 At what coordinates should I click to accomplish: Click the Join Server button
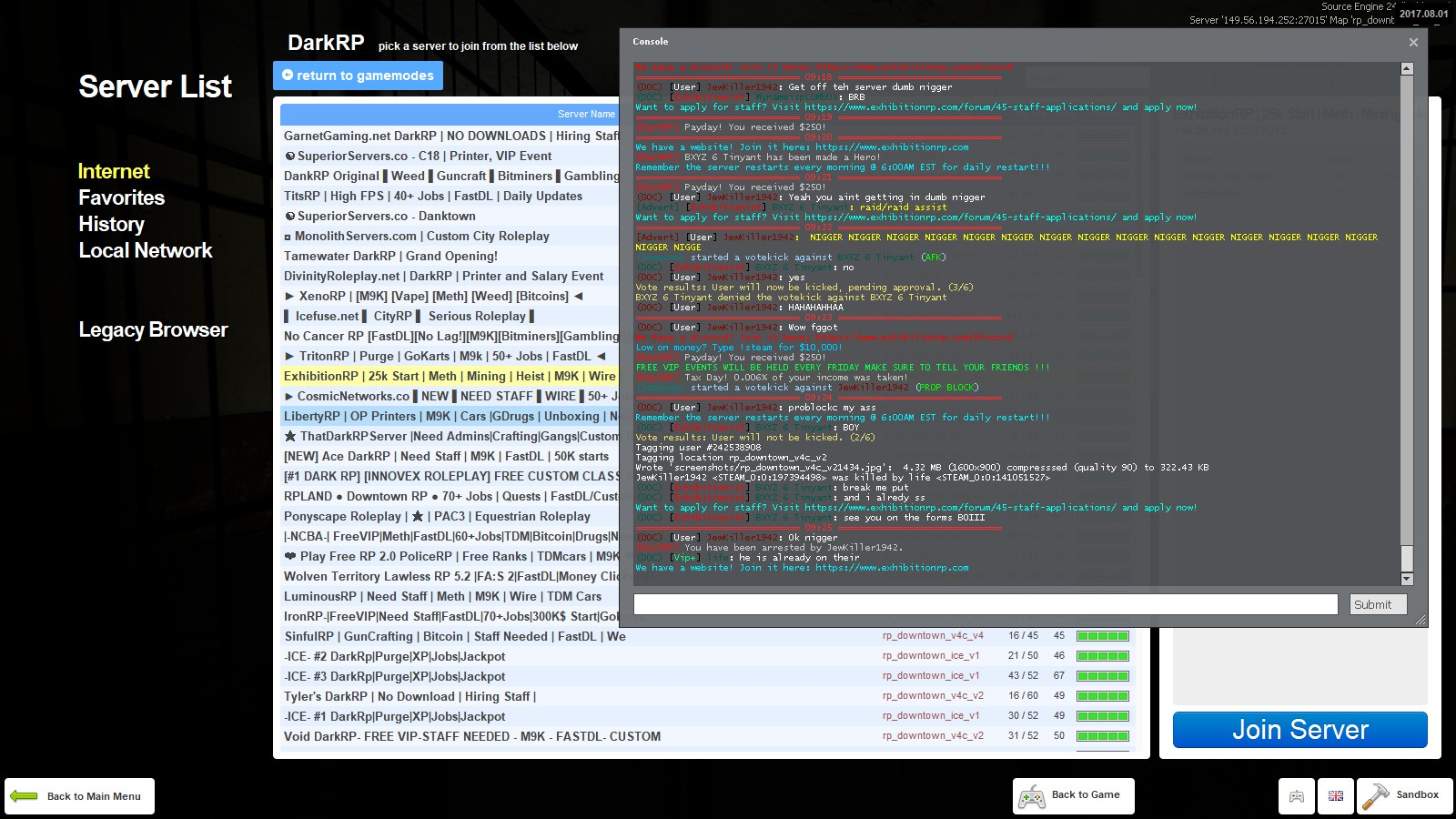click(x=1299, y=730)
